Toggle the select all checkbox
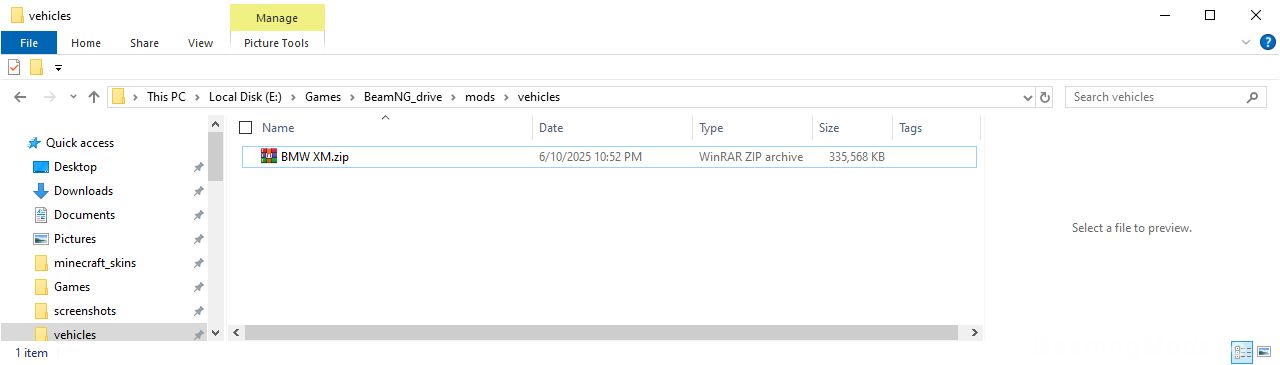 (x=246, y=128)
